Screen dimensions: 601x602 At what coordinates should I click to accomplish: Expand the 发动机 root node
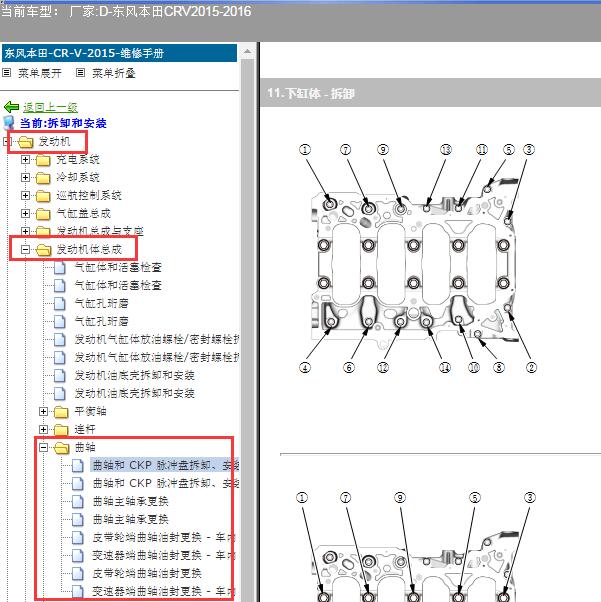coord(5,142)
